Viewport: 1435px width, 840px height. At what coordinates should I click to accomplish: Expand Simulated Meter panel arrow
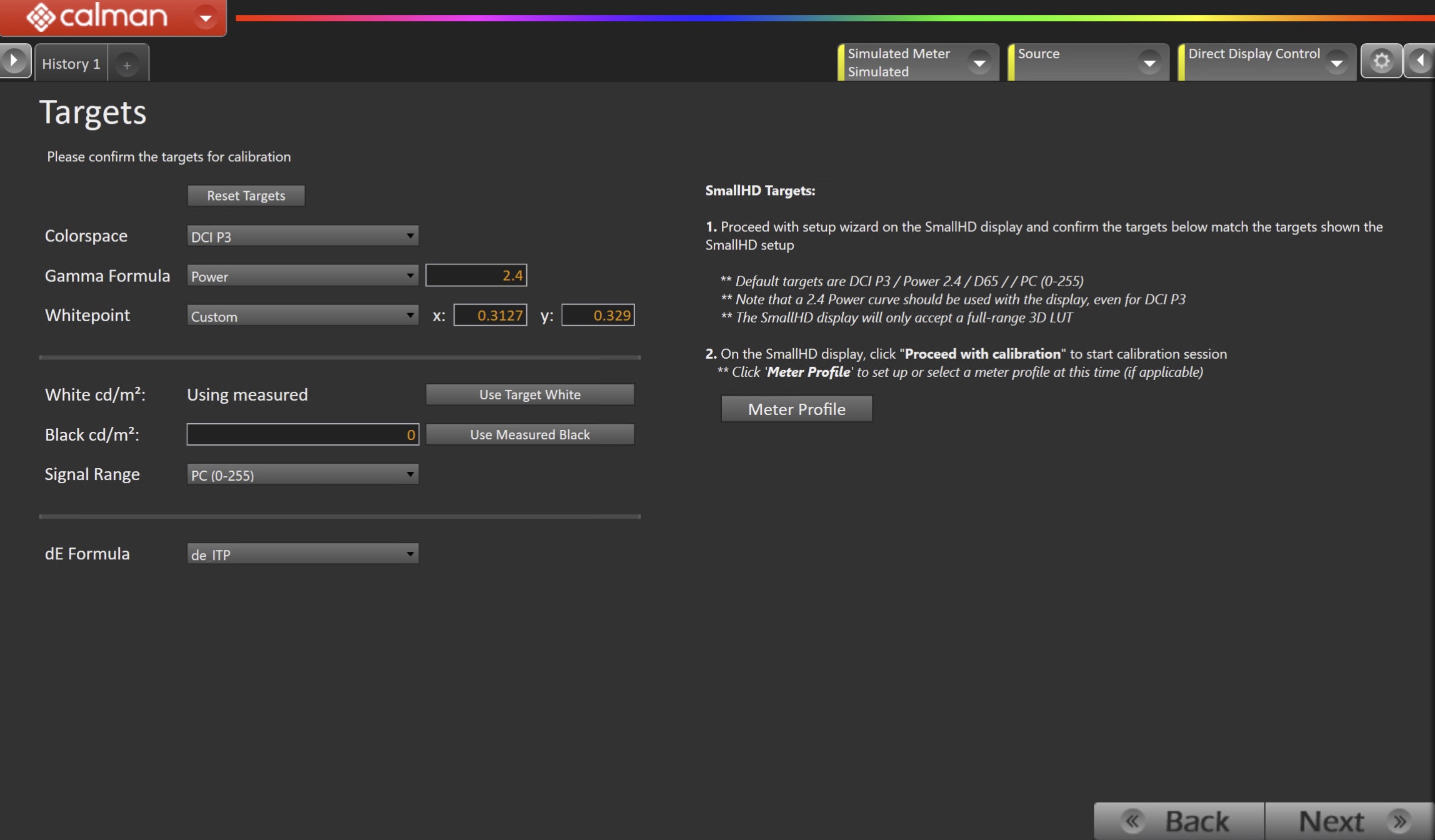click(x=979, y=62)
